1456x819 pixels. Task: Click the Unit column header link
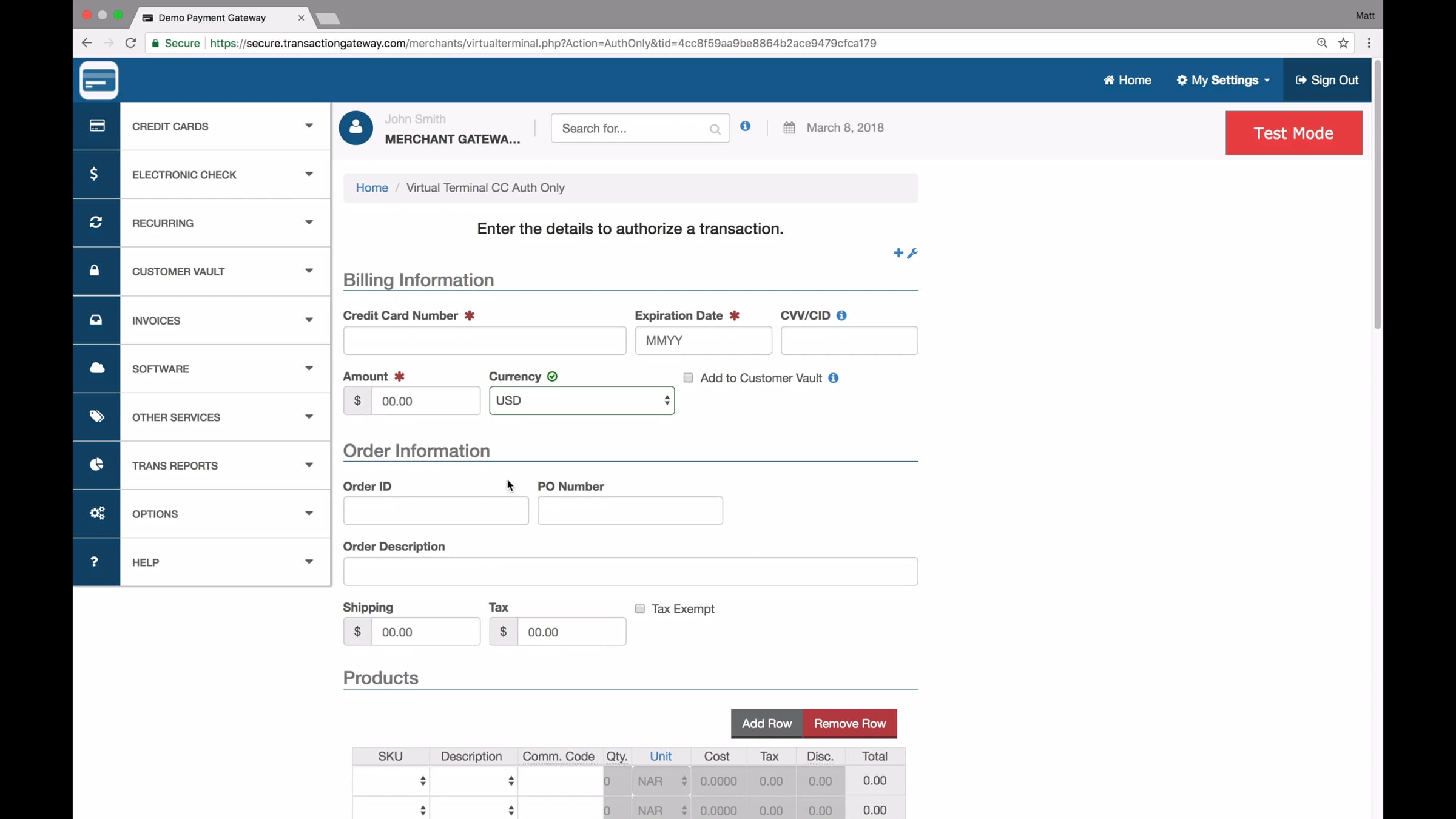(x=661, y=757)
